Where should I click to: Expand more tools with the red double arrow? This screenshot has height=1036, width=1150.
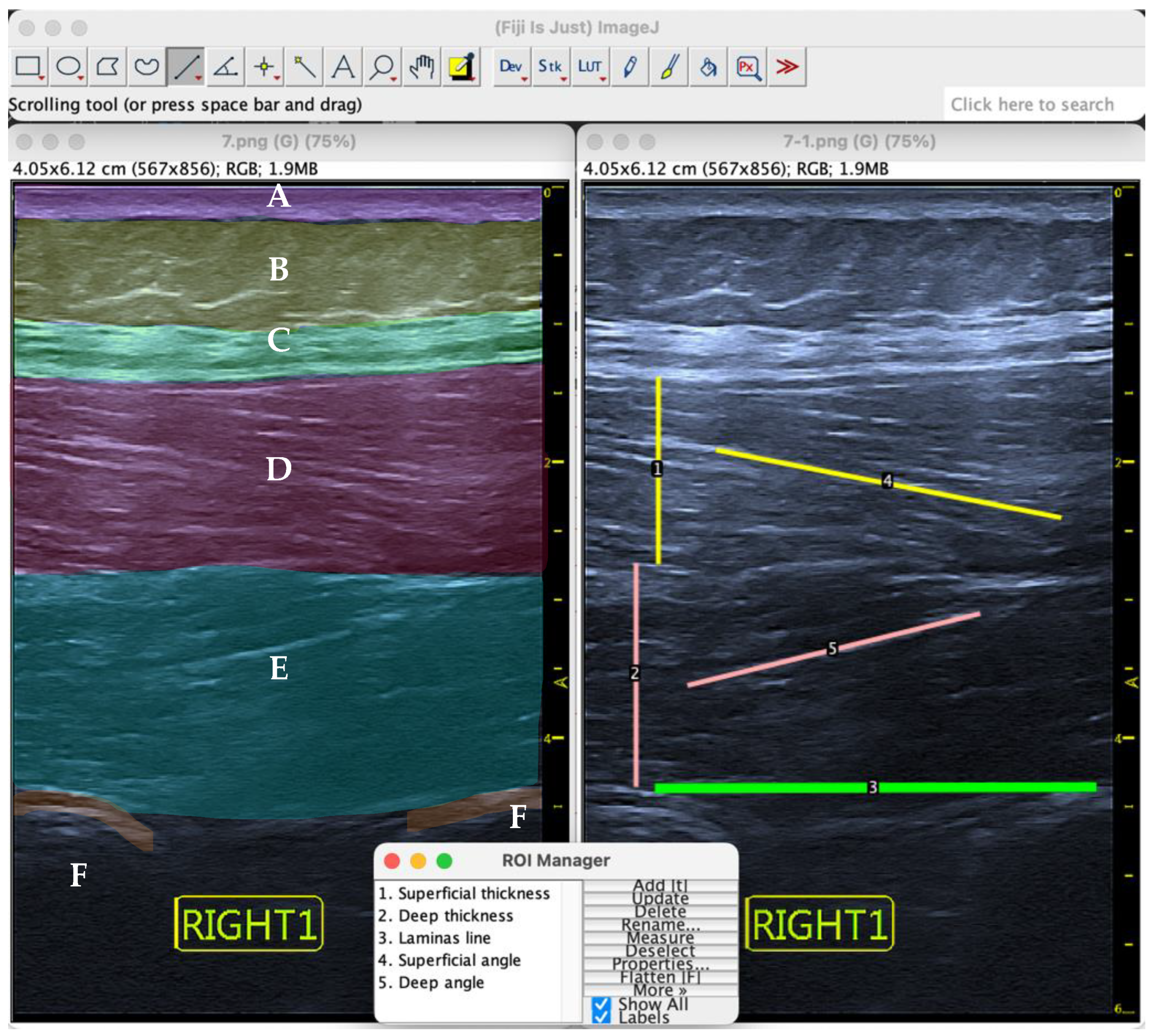(786, 67)
